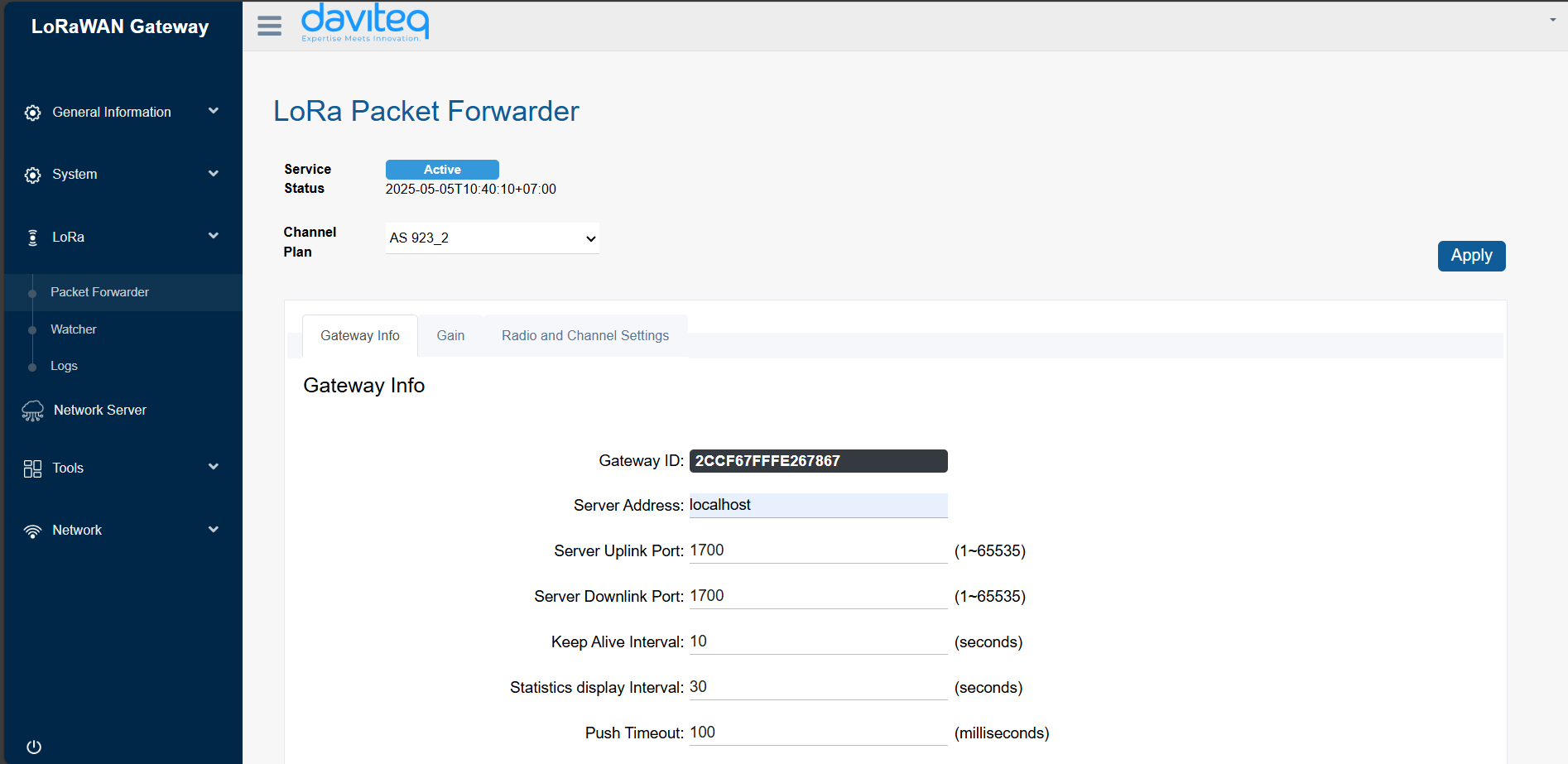Click the Tools grid icon
The width and height of the screenshot is (1568, 764).
click(x=32, y=468)
